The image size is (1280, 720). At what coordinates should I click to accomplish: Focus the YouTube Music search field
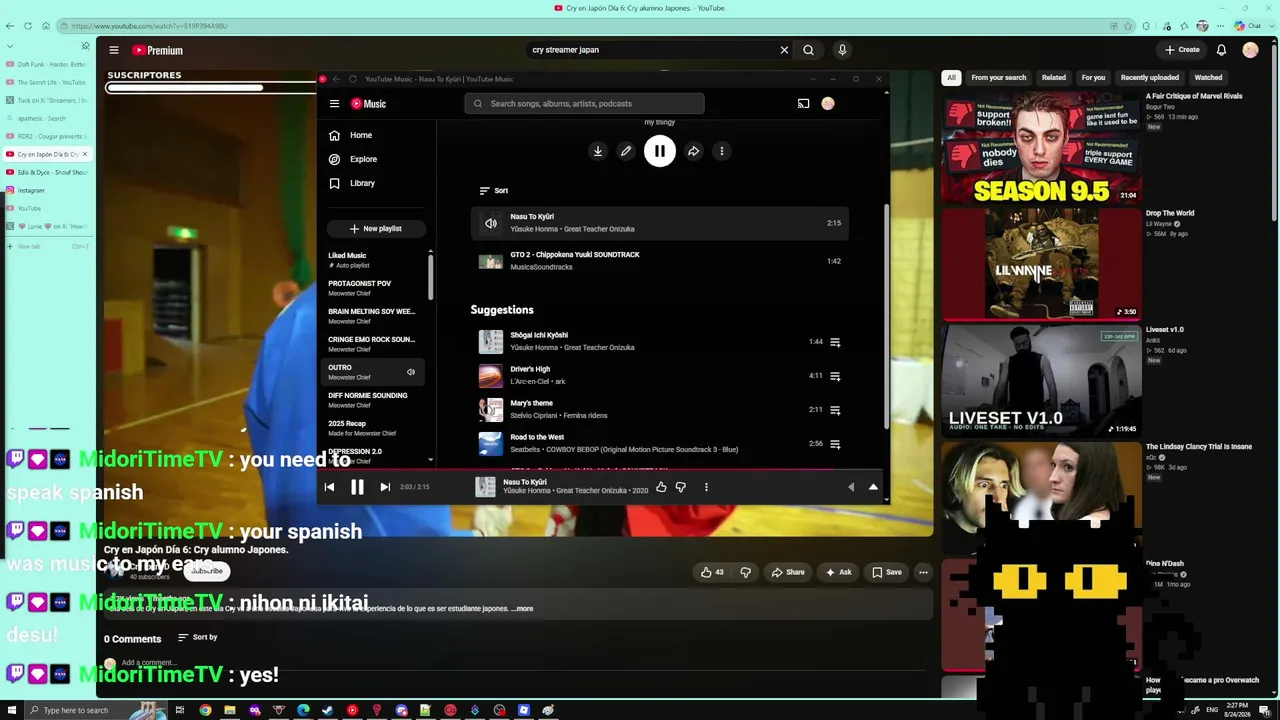584,103
